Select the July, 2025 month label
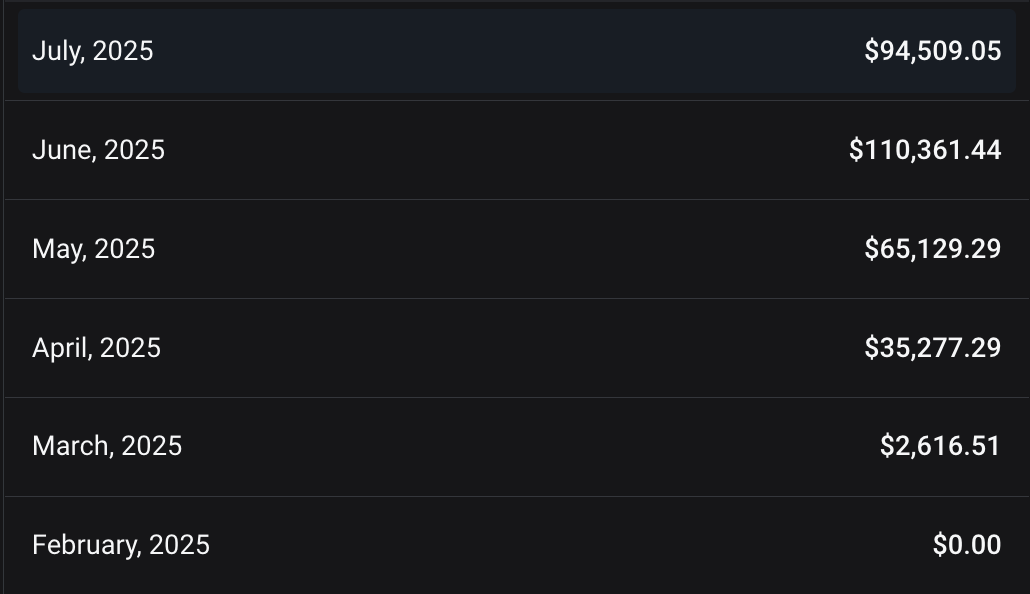Viewport: 1030px width, 594px height. coord(93,51)
